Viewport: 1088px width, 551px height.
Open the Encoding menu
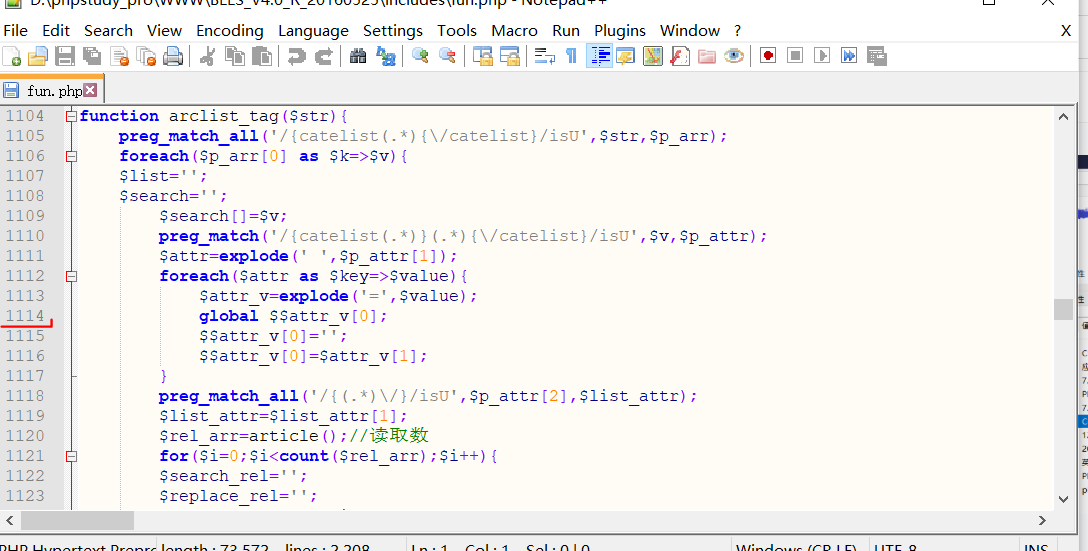(x=230, y=31)
